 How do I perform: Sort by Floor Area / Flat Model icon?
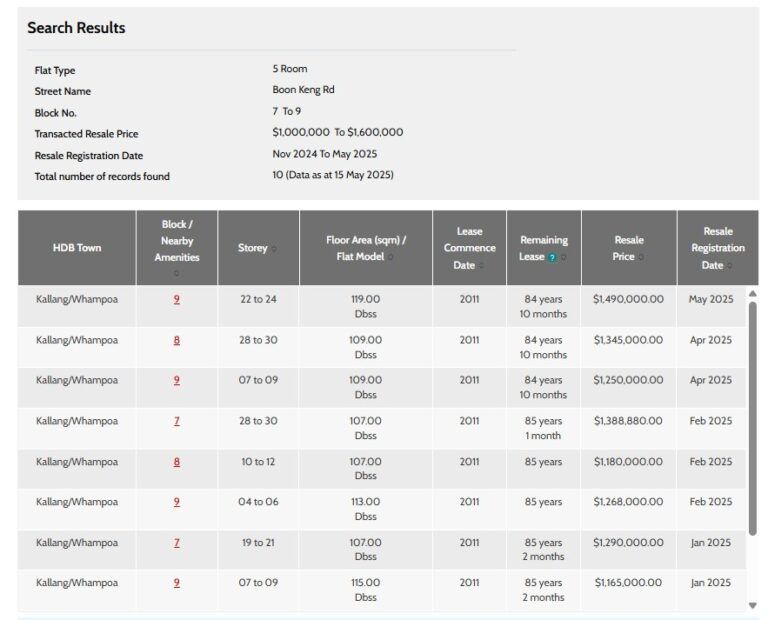coord(390,257)
